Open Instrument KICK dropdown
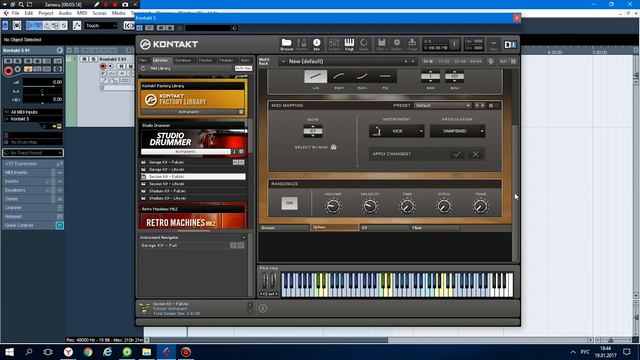Image resolution: width=640 pixels, height=360 pixels. tap(396, 131)
